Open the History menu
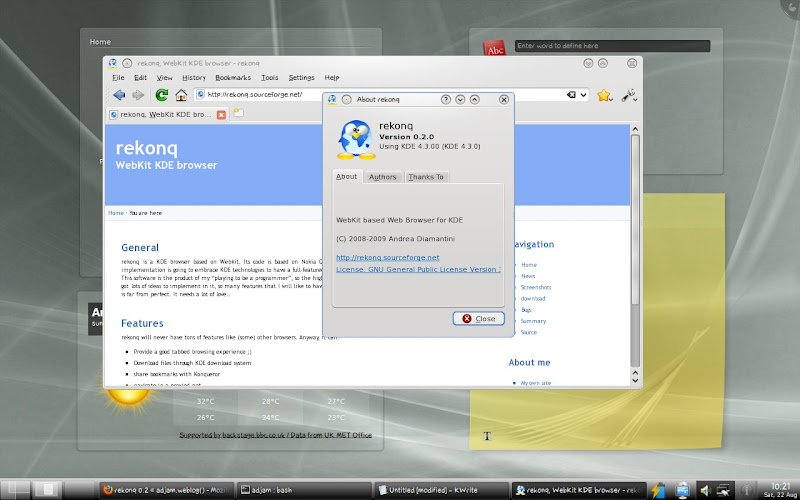Image resolution: width=800 pixels, height=500 pixels. tap(194, 78)
